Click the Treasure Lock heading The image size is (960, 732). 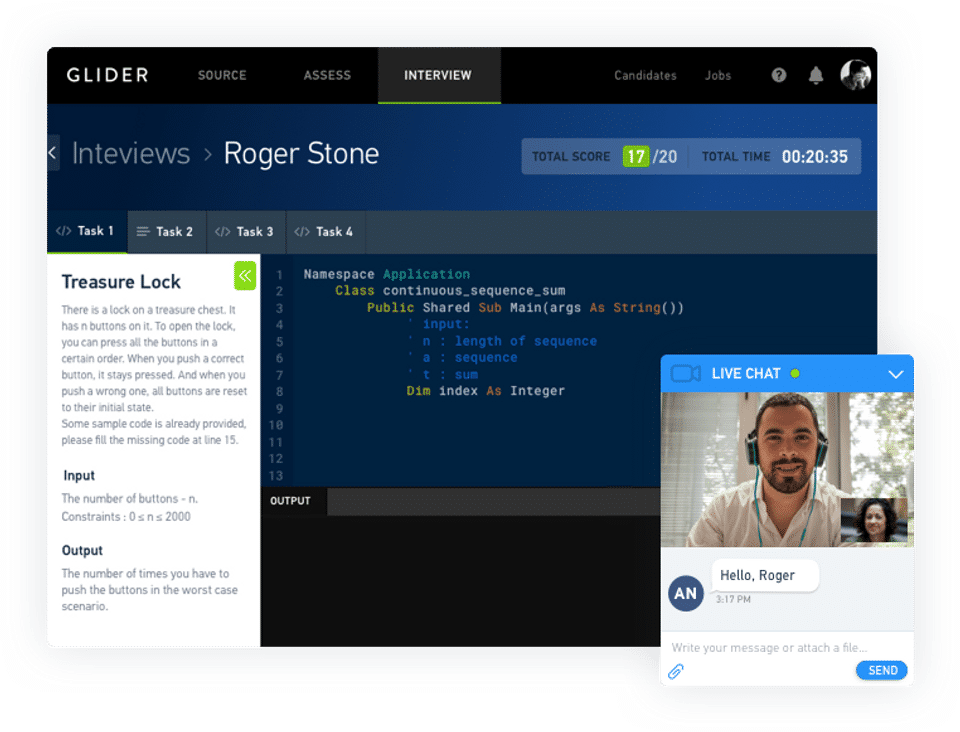click(121, 282)
